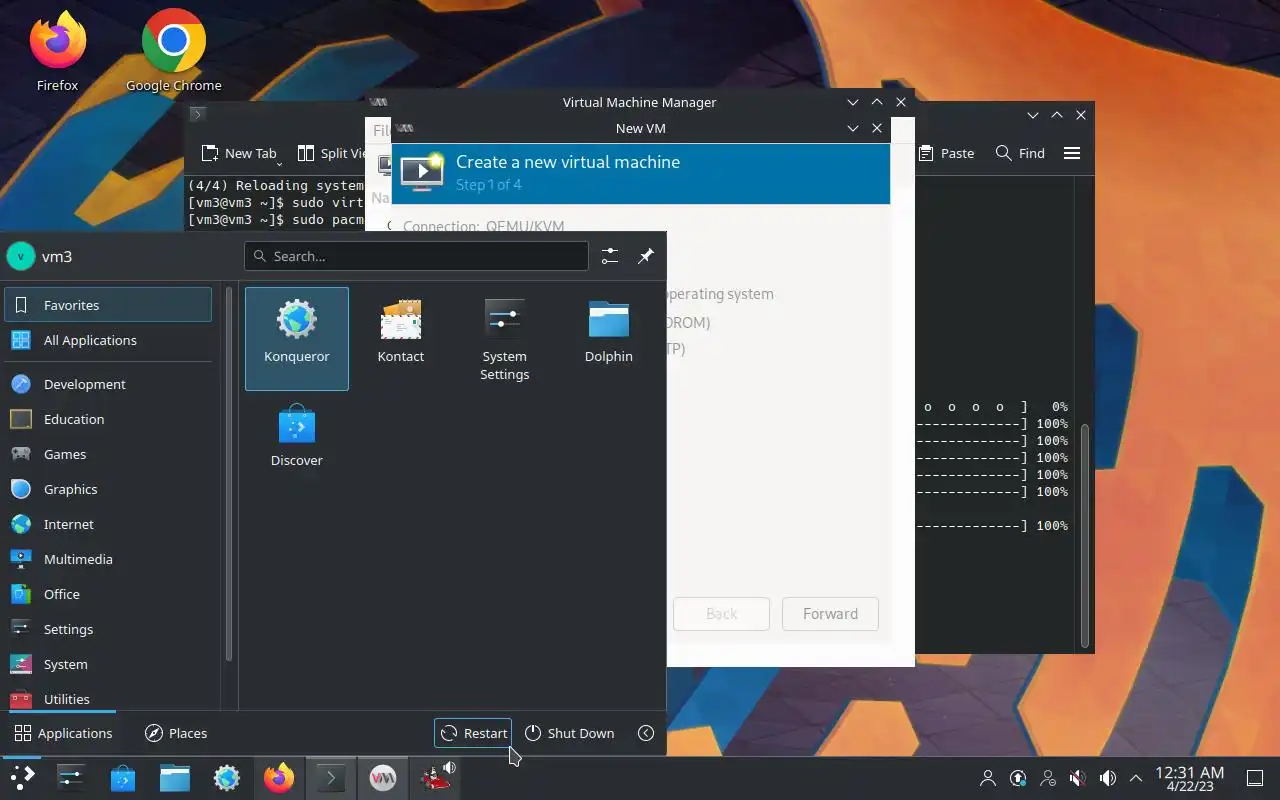Search applications in launcher search field

point(416,256)
